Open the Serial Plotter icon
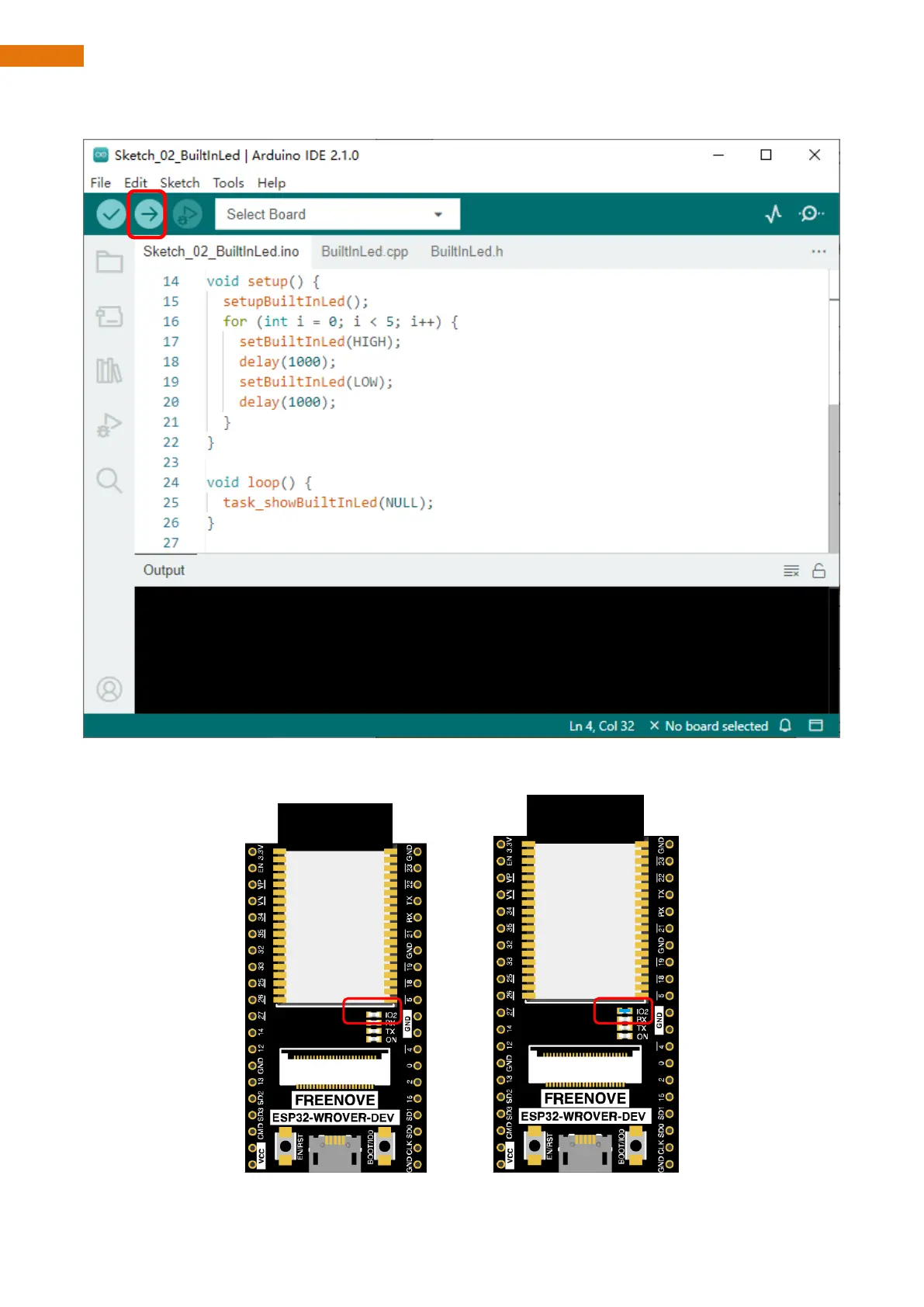 click(773, 214)
